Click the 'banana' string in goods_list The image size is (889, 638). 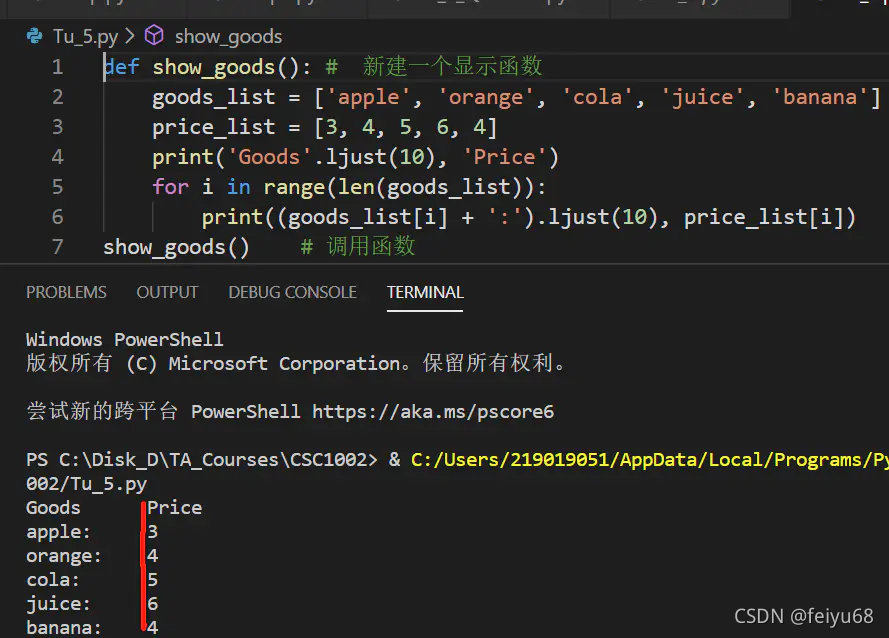click(820, 97)
